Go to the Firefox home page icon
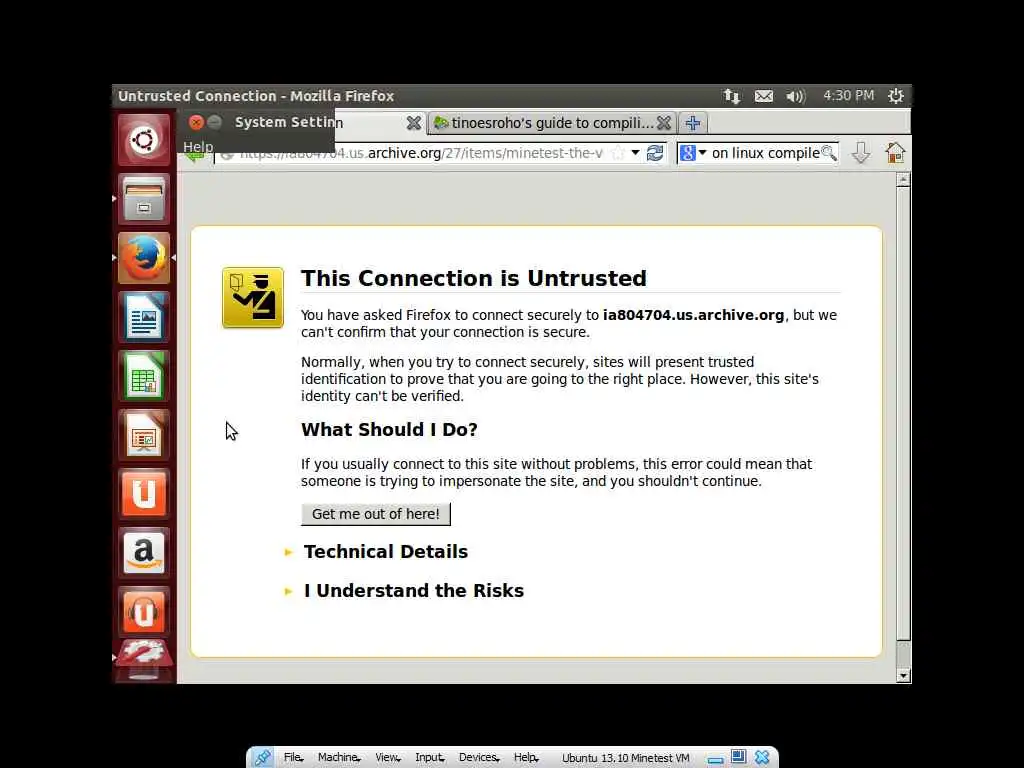The image size is (1024, 768). [895, 153]
